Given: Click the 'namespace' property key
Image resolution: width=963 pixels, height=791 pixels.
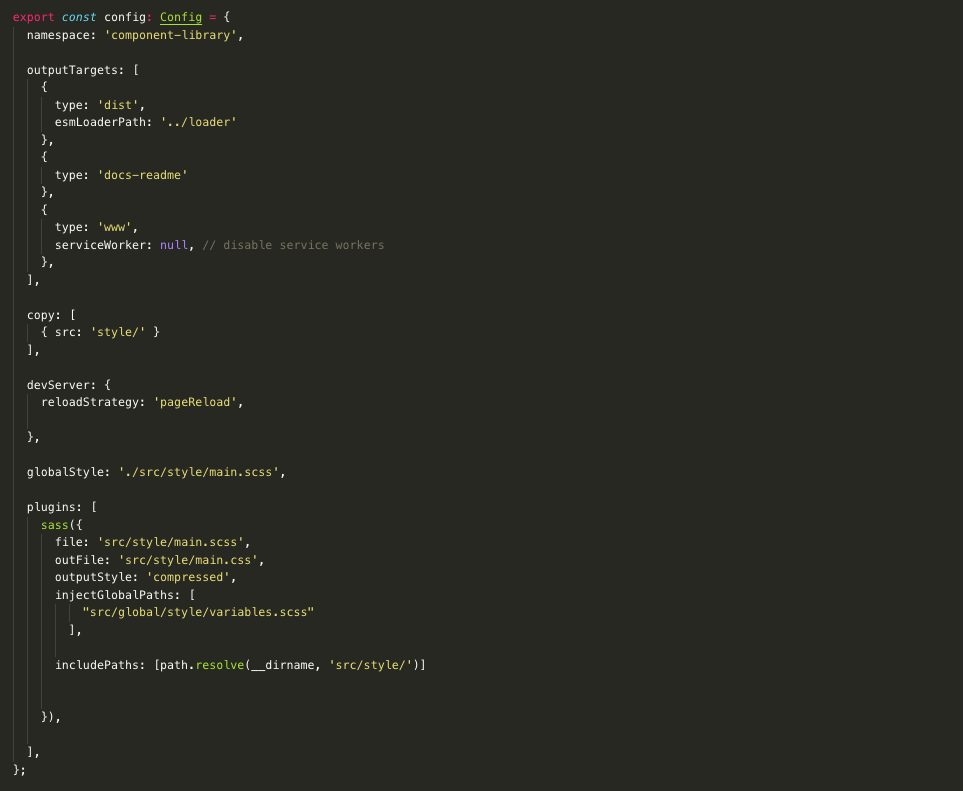Looking at the screenshot, I should 58,35.
